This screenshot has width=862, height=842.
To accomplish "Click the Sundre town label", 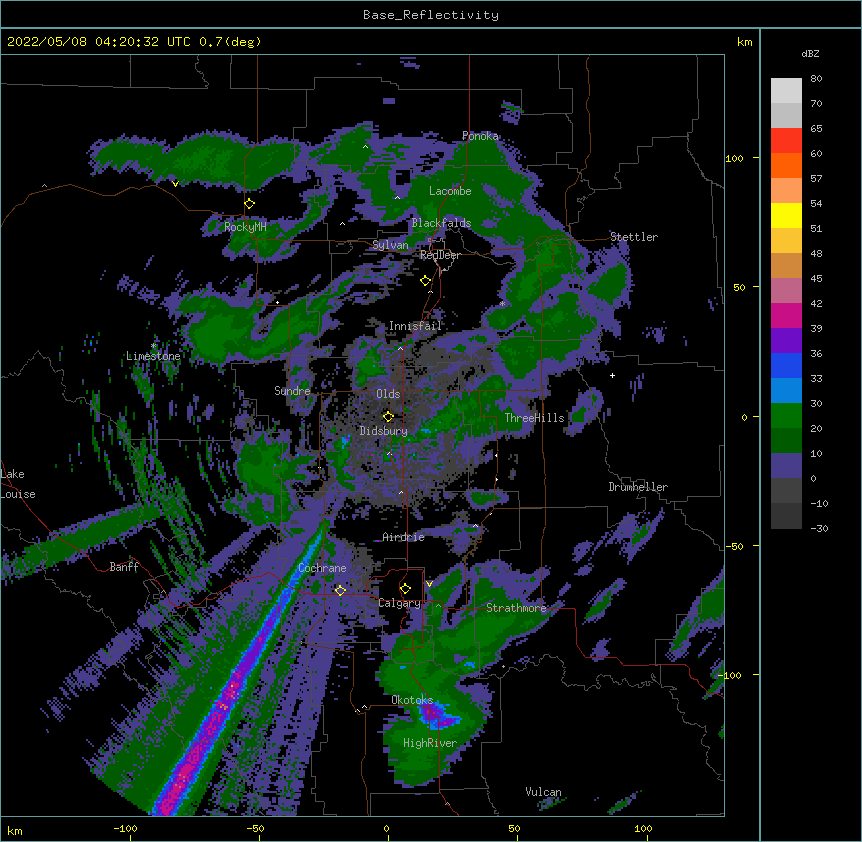I will pos(292,391).
